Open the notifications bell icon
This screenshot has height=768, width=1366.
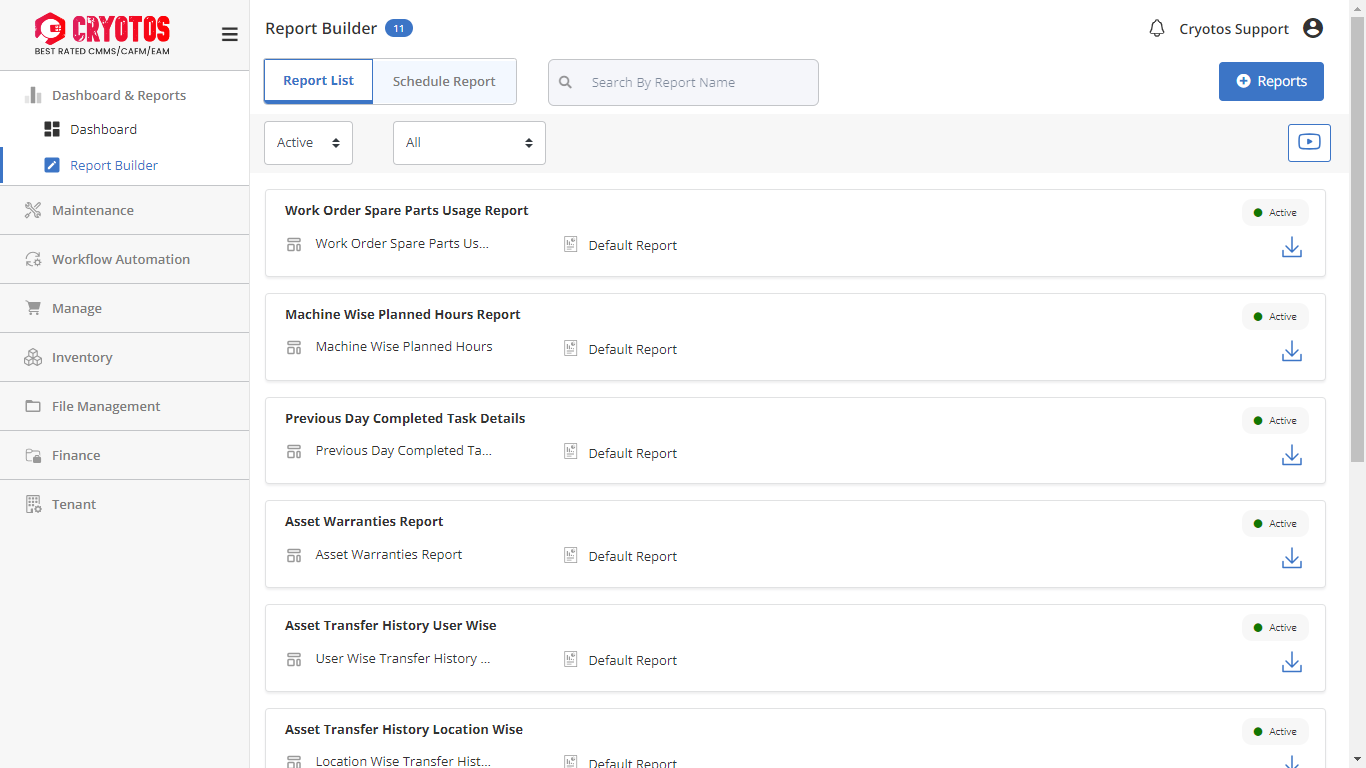pos(1157,29)
